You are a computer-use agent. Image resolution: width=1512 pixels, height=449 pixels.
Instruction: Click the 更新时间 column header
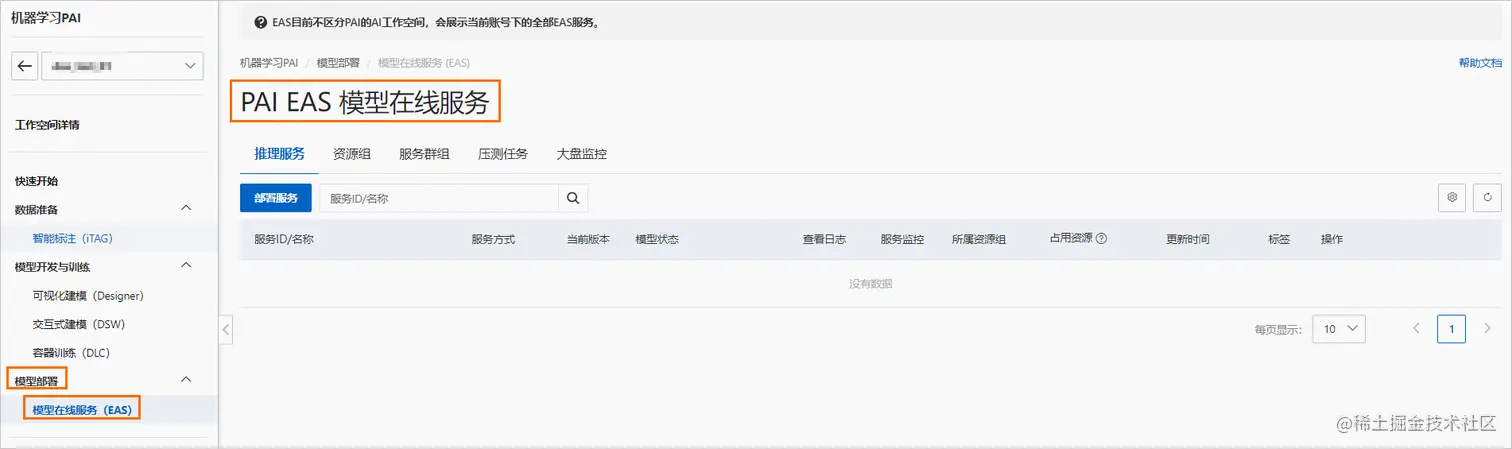(x=1188, y=240)
